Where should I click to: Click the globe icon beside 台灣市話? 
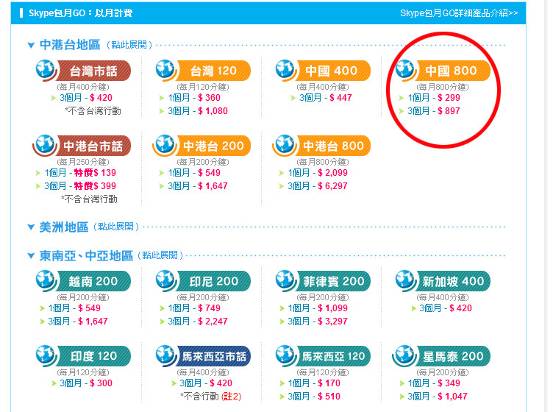point(46,69)
